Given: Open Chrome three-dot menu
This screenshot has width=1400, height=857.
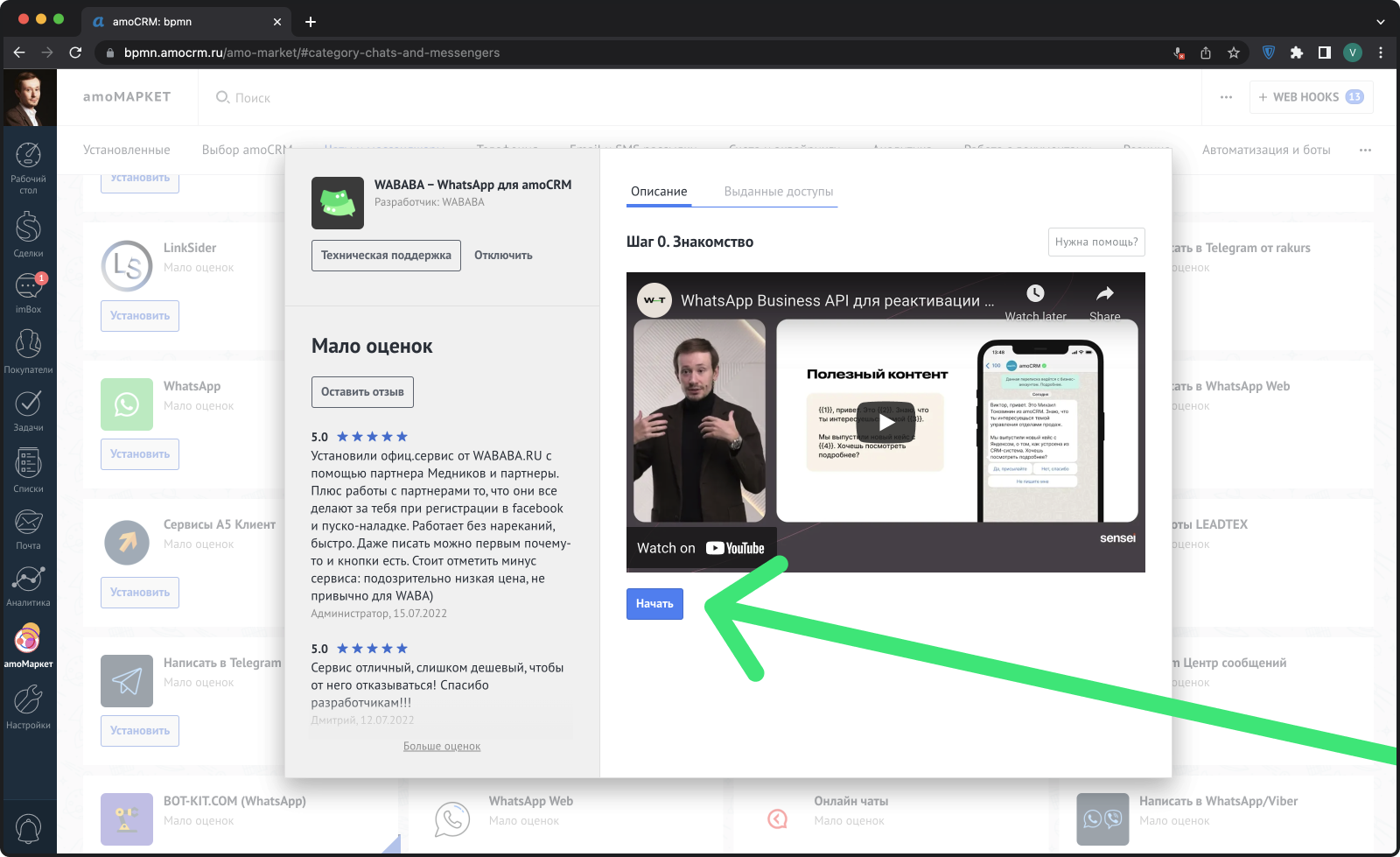Looking at the screenshot, I should pos(1381,53).
